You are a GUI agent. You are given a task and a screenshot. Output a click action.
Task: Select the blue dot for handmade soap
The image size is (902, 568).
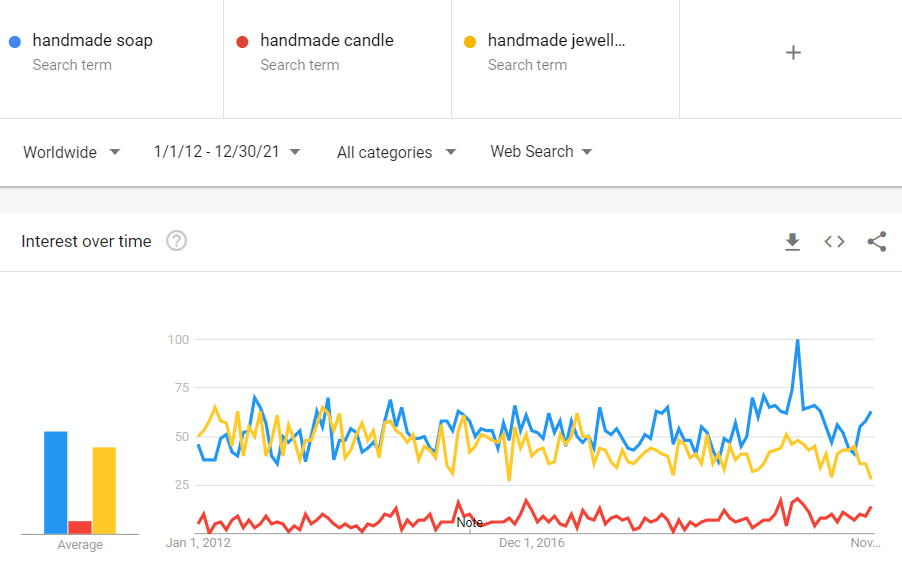point(15,41)
